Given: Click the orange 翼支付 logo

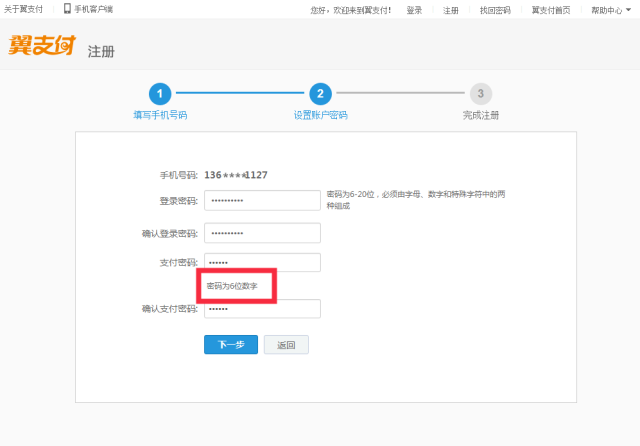Looking at the screenshot, I should [42, 45].
